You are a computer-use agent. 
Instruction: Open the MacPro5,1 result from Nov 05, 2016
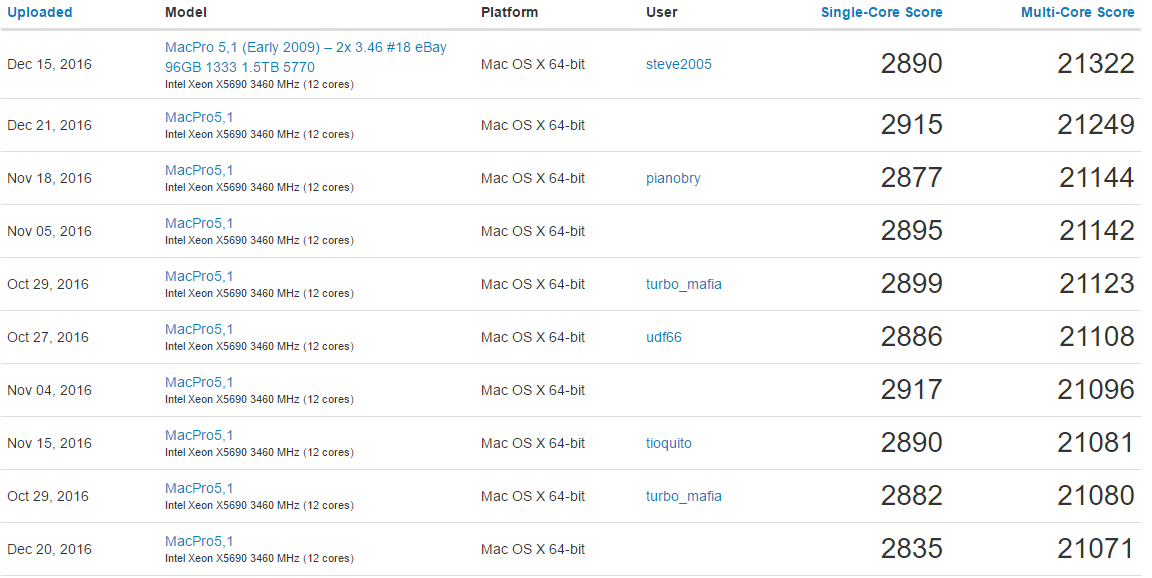pyautogui.click(x=199, y=224)
